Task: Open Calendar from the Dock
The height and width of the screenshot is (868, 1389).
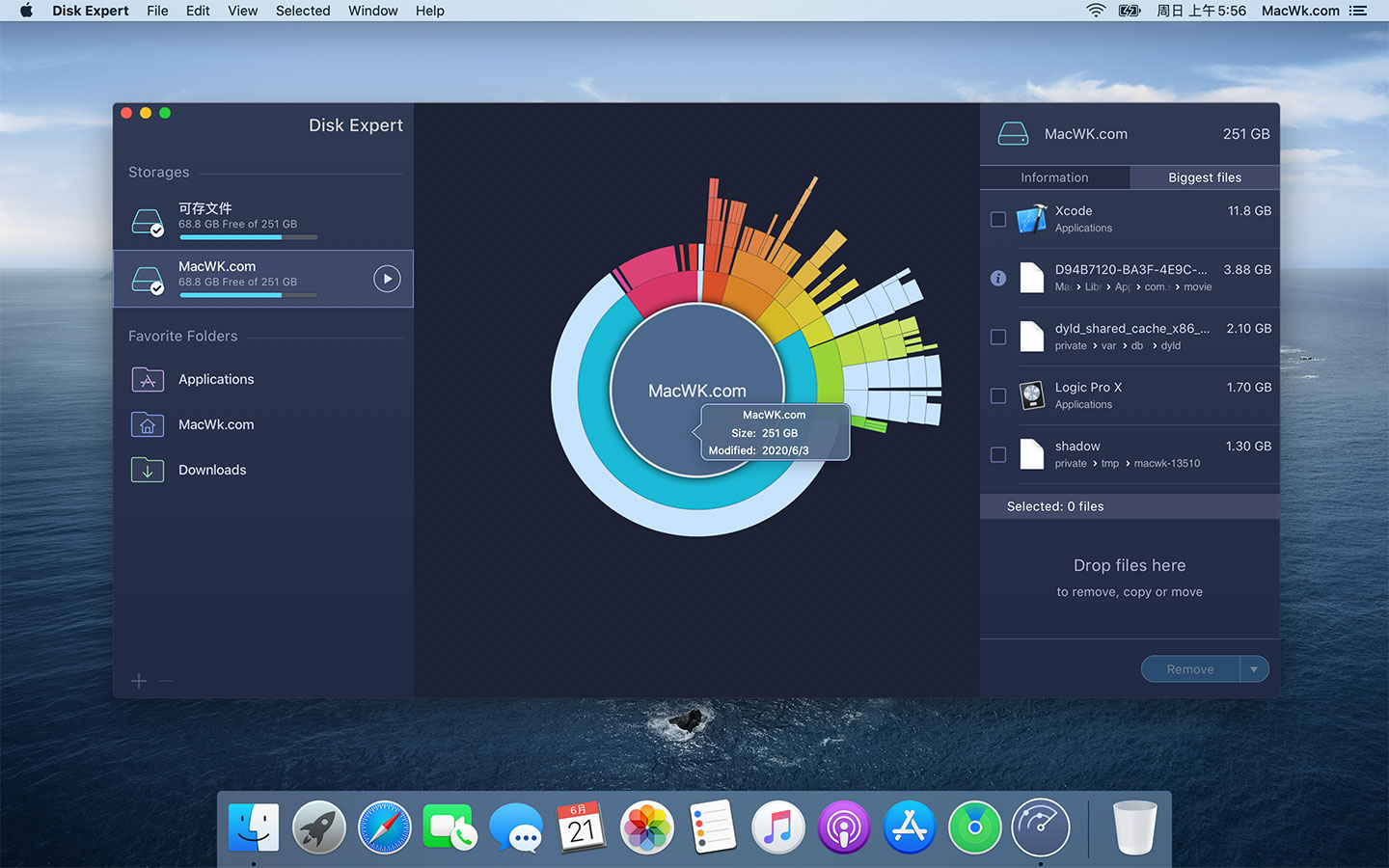Action: coord(582,827)
